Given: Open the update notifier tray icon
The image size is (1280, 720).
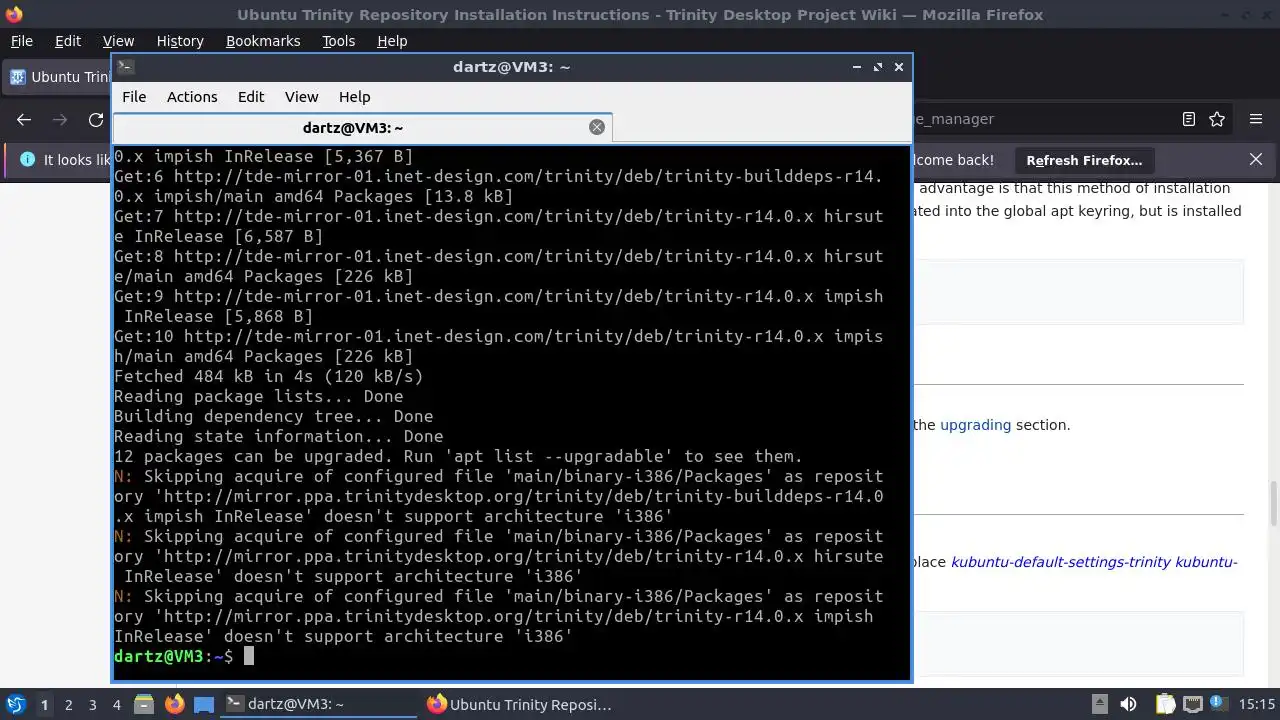Looking at the screenshot, I should click(1220, 704).
